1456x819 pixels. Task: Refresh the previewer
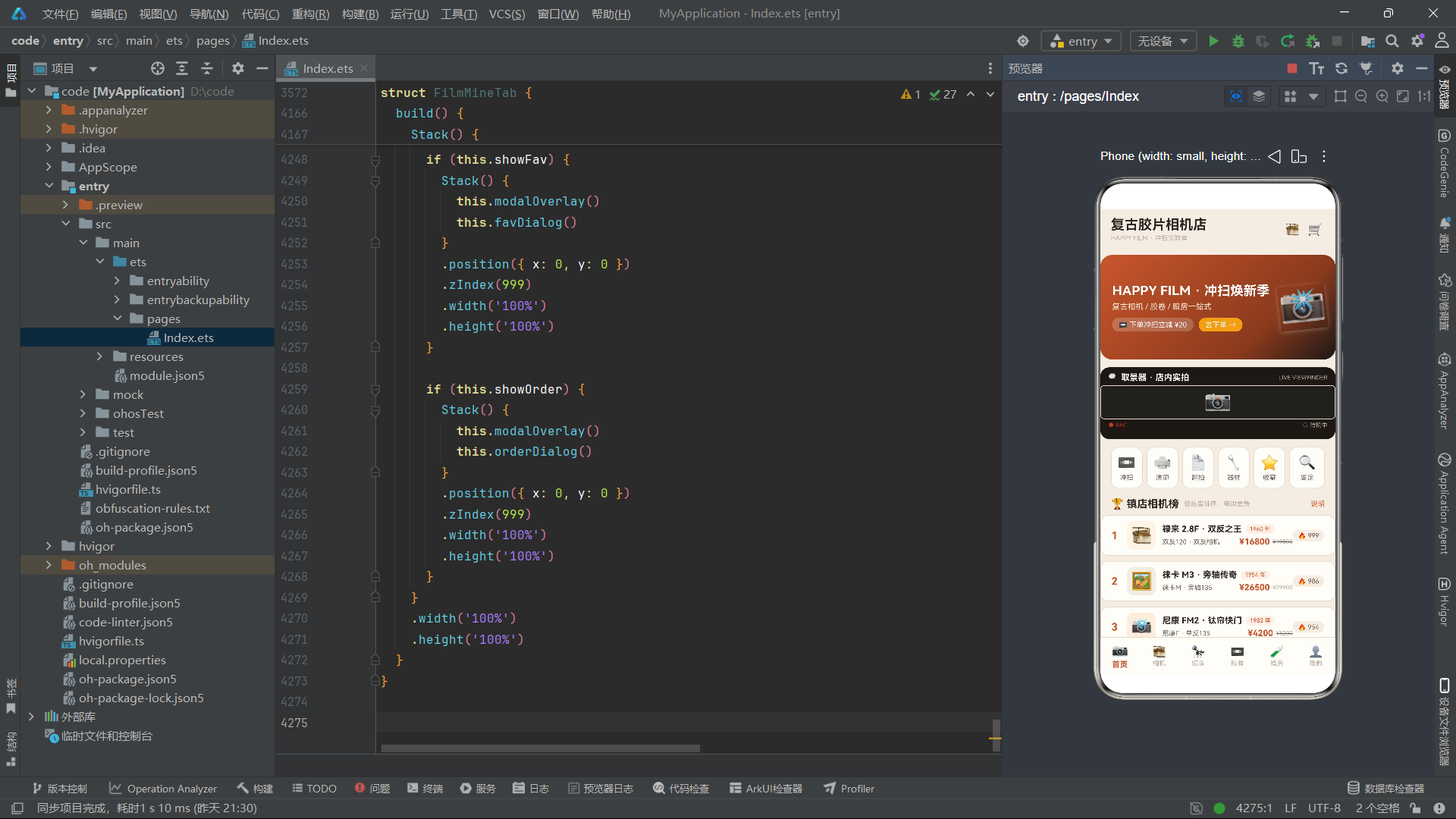1341,68
